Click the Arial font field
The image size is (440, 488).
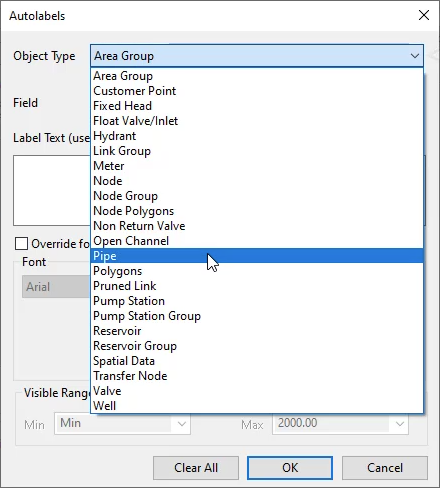coord(56,287)
